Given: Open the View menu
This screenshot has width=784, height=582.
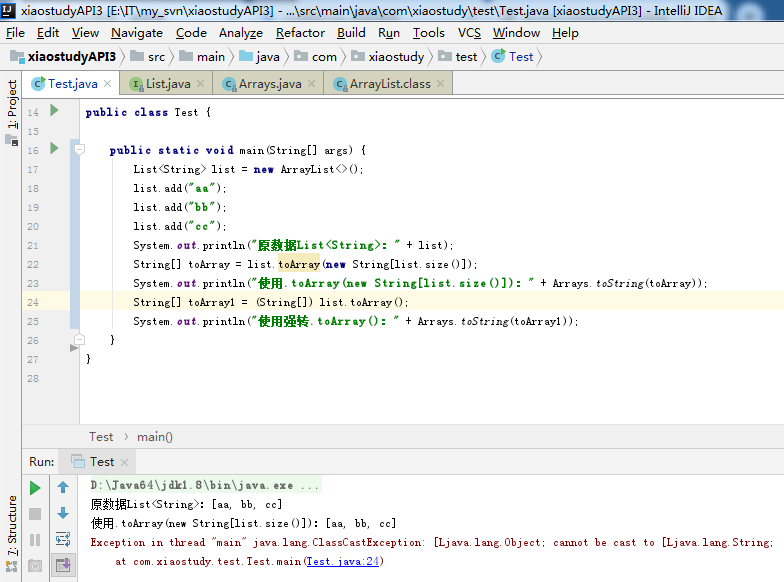Looking at the screenshot, I should click(x=85, y=33).
